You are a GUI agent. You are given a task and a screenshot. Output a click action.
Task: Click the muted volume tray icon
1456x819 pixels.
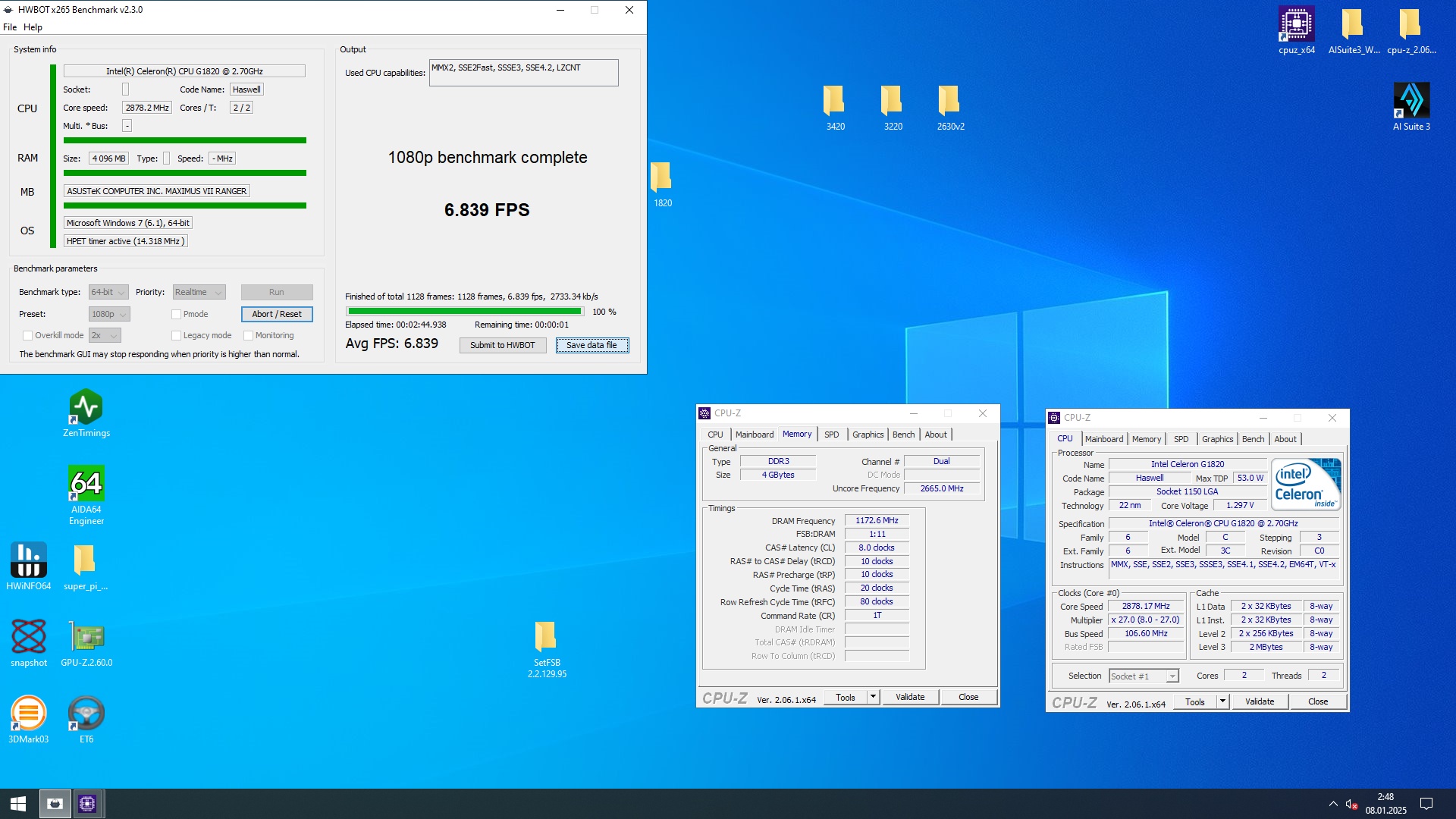pyautogui.click(x=1351, y=804)
